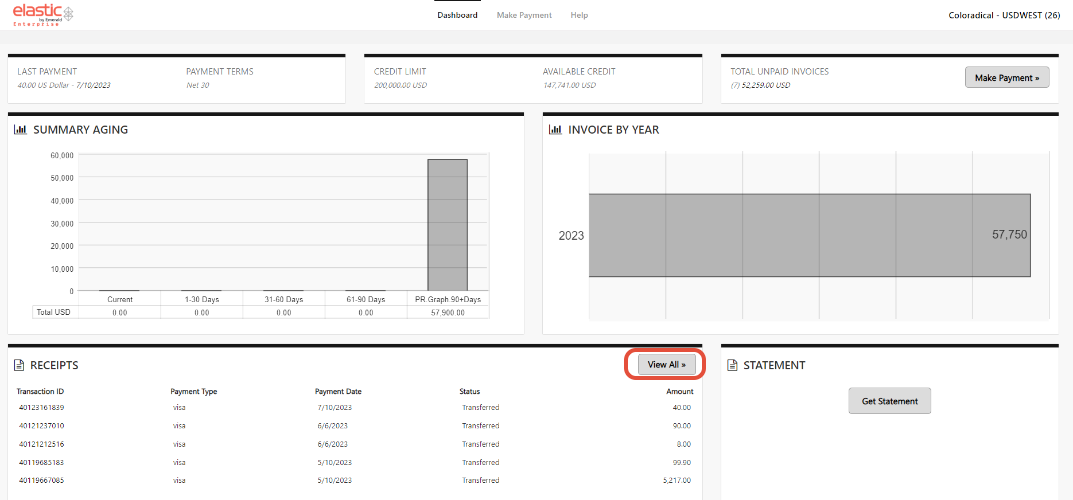Image resolution: width=1073 pixels, height=500 pixels.
Task: Open transaction 40123161839
Action: [41, 408]
